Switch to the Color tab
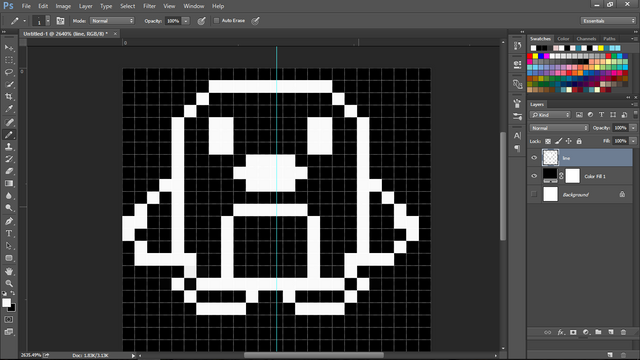The height and width of the screenshot is (360, 640). [x=563, y=39]
